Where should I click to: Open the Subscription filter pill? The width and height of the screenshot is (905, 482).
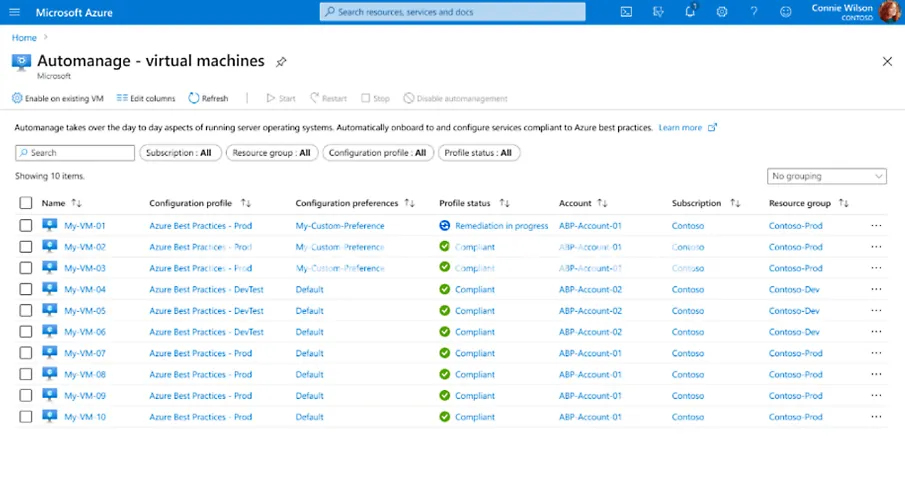click(x=179, y=153)
